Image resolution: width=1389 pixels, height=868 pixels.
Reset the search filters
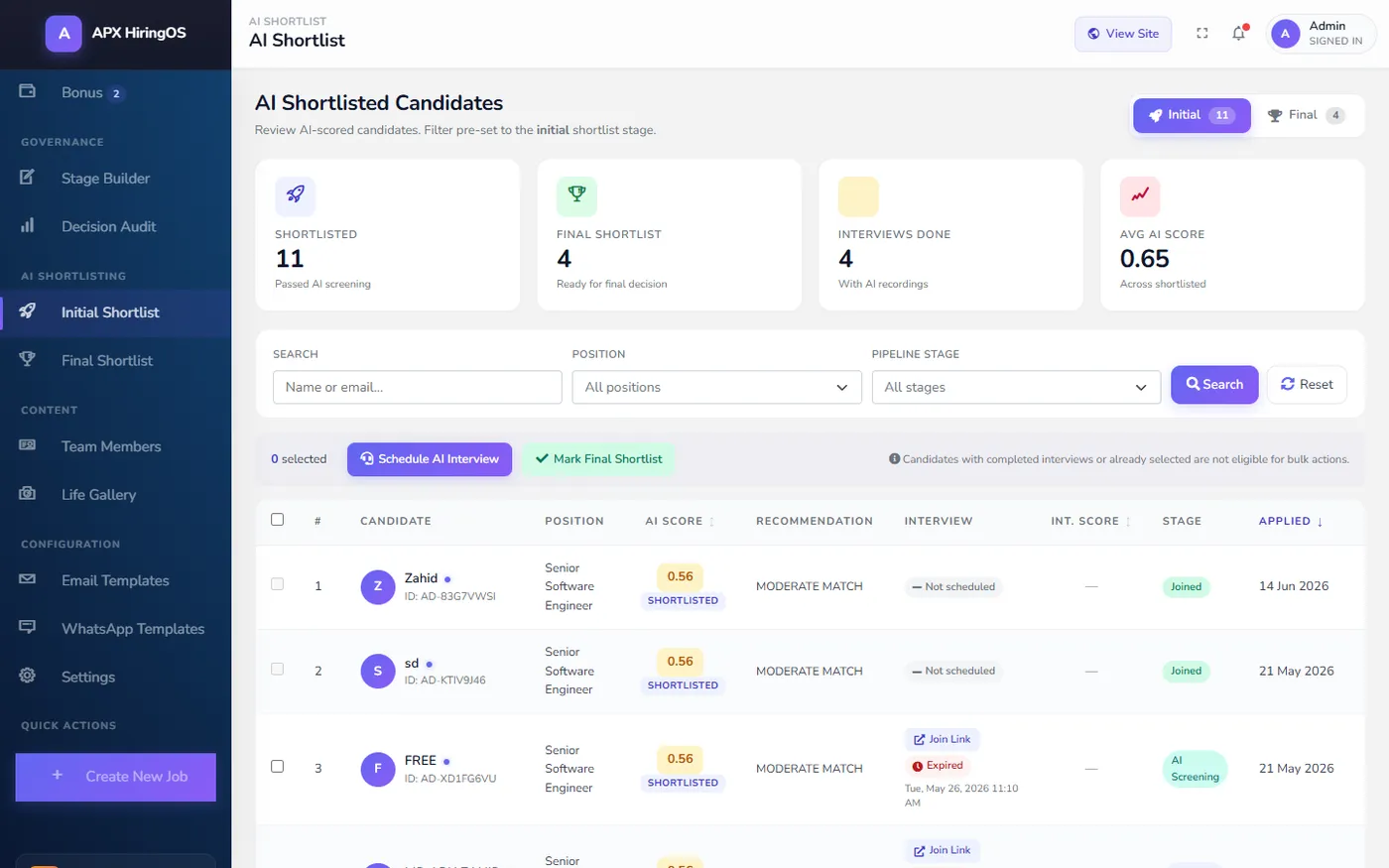1307,385
